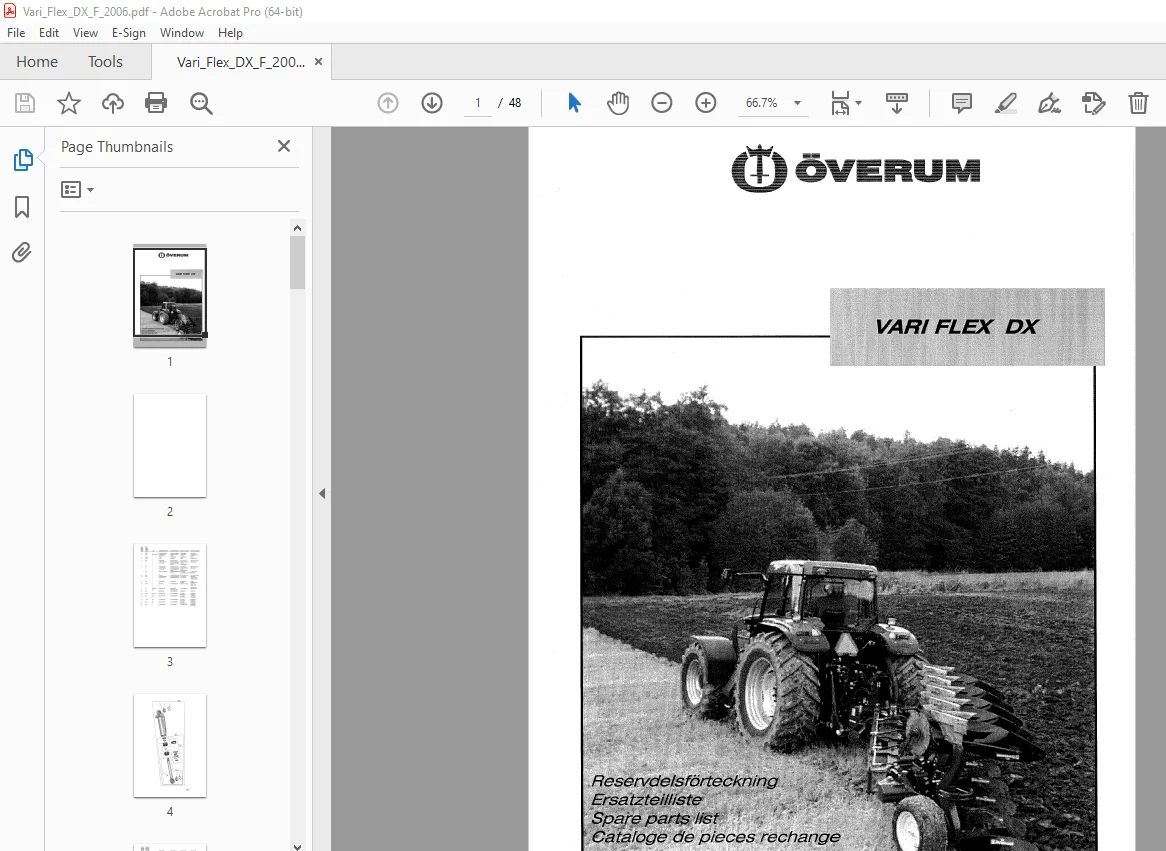Screen dimensions: 1166x851
Task: Close the Page Thumbnails panel
Action: (284, 147)
